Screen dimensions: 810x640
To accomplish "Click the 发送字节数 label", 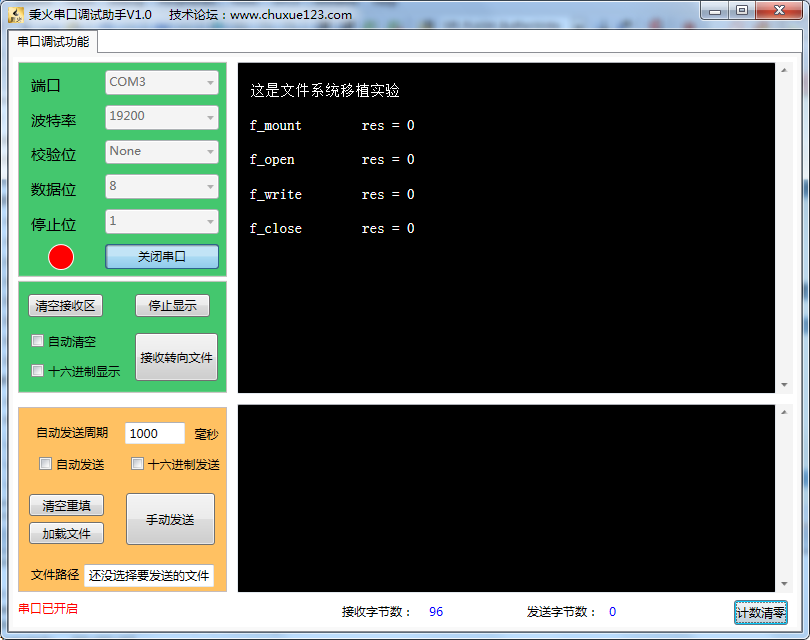I will coord(561,612).
